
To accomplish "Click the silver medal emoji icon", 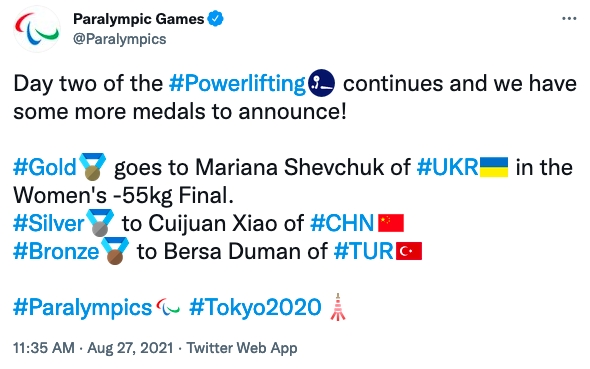I will 100,223.
